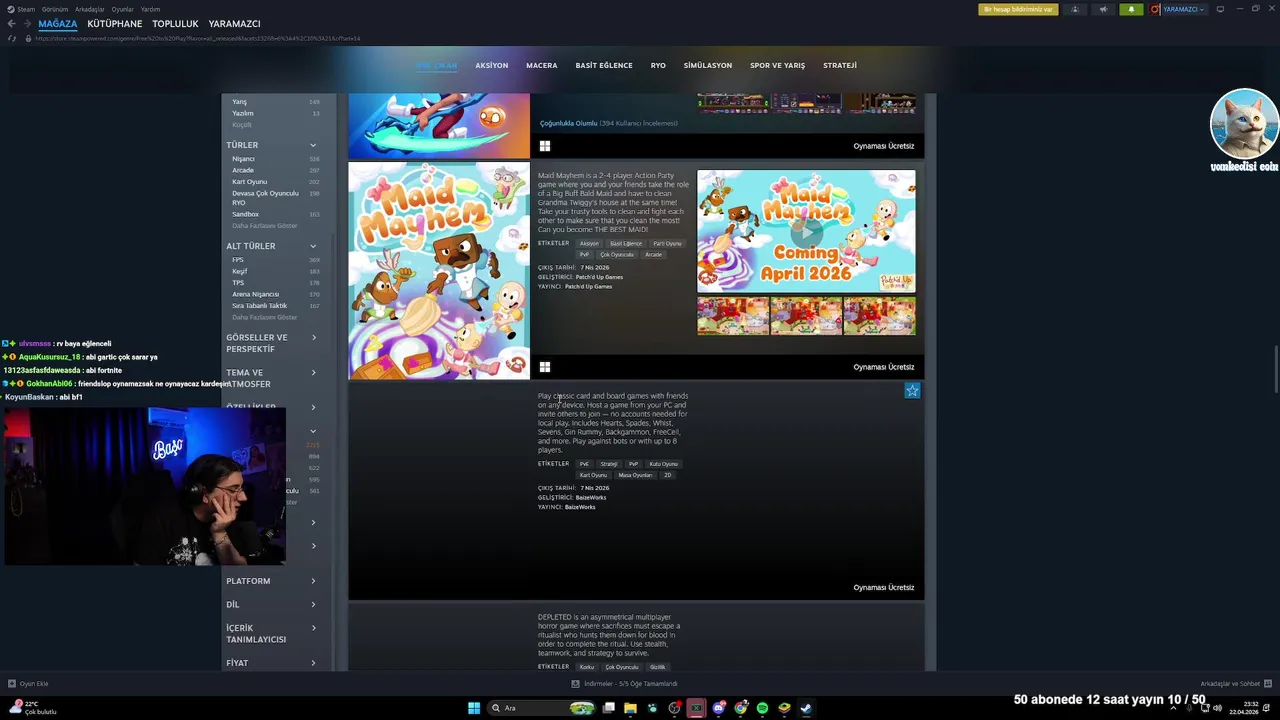
Task: Filter by the Kart Oyunu genre
Action: point(250,182)
